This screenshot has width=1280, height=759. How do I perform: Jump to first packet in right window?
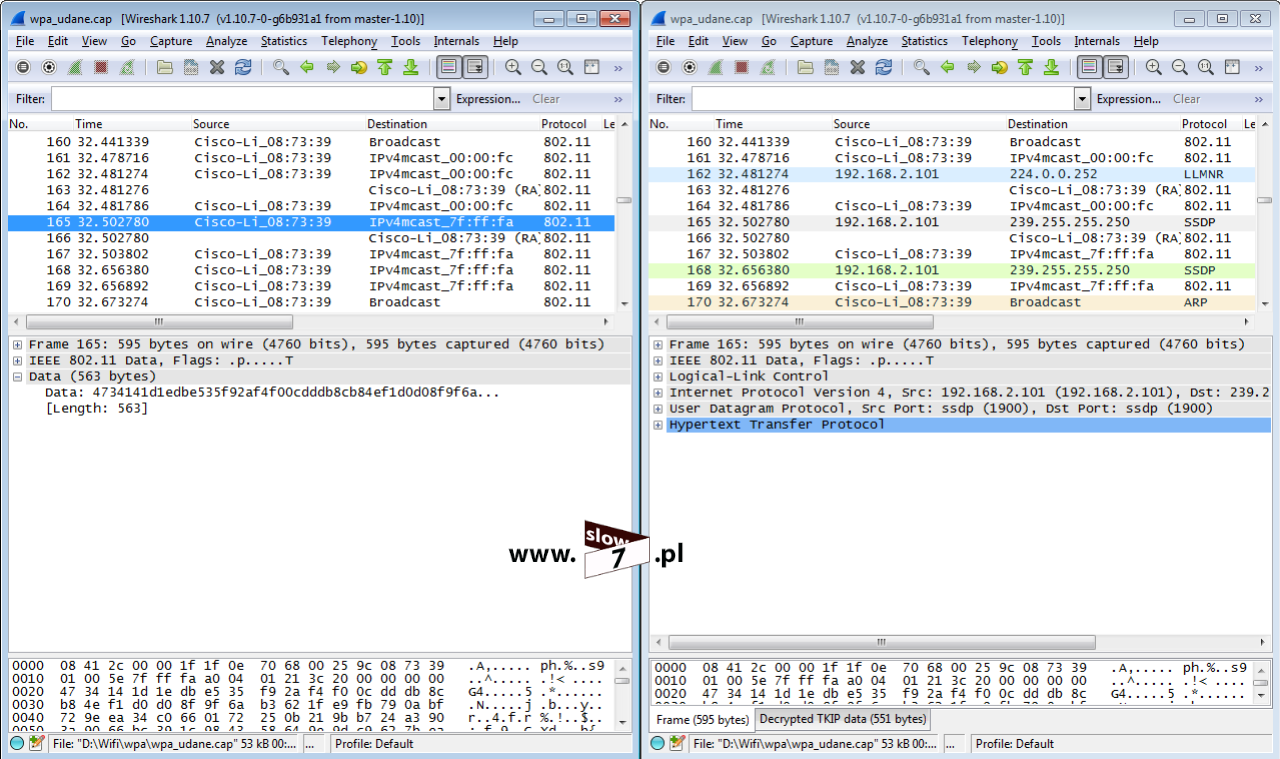[x=1026, y=67]
